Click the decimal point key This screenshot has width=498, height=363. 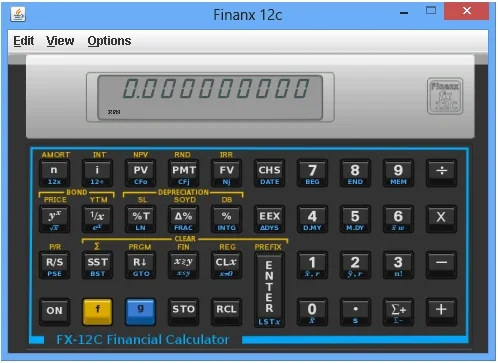click(355, 312)
